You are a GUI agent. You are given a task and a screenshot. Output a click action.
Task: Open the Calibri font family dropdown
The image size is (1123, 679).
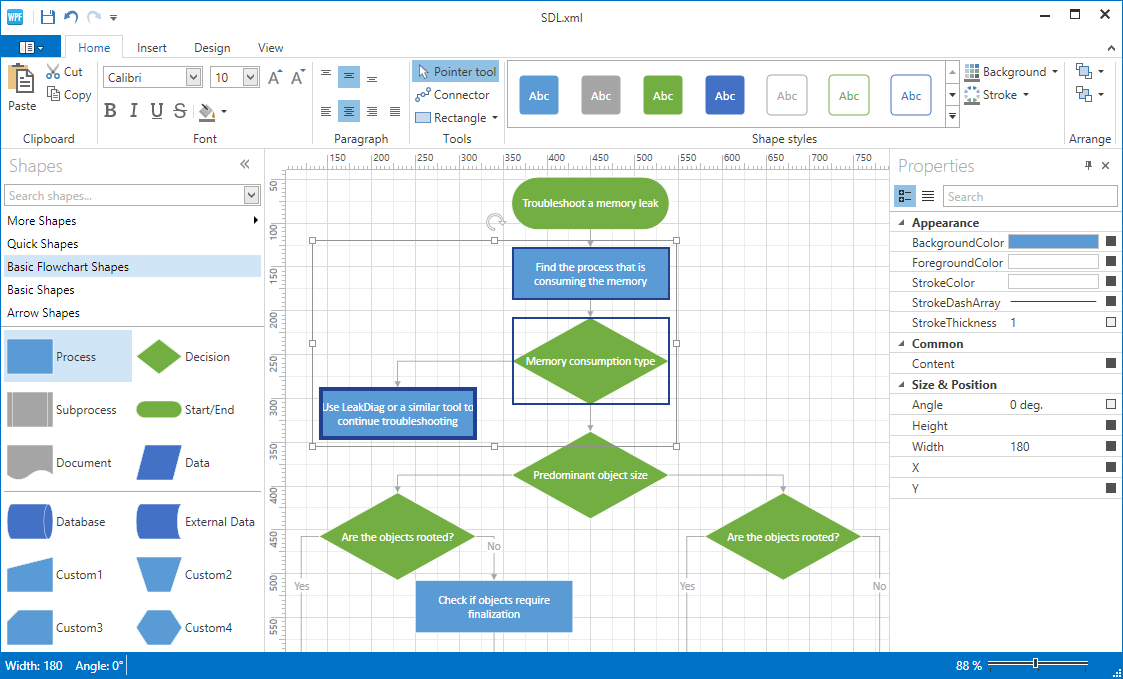tap(193, 78)
